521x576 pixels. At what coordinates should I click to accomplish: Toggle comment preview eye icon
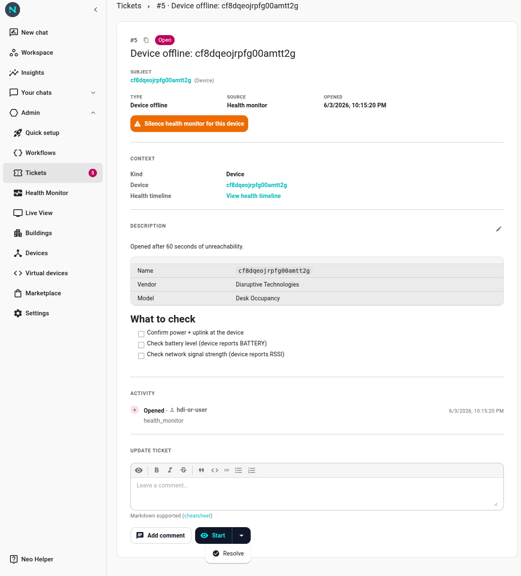(139, 470)
